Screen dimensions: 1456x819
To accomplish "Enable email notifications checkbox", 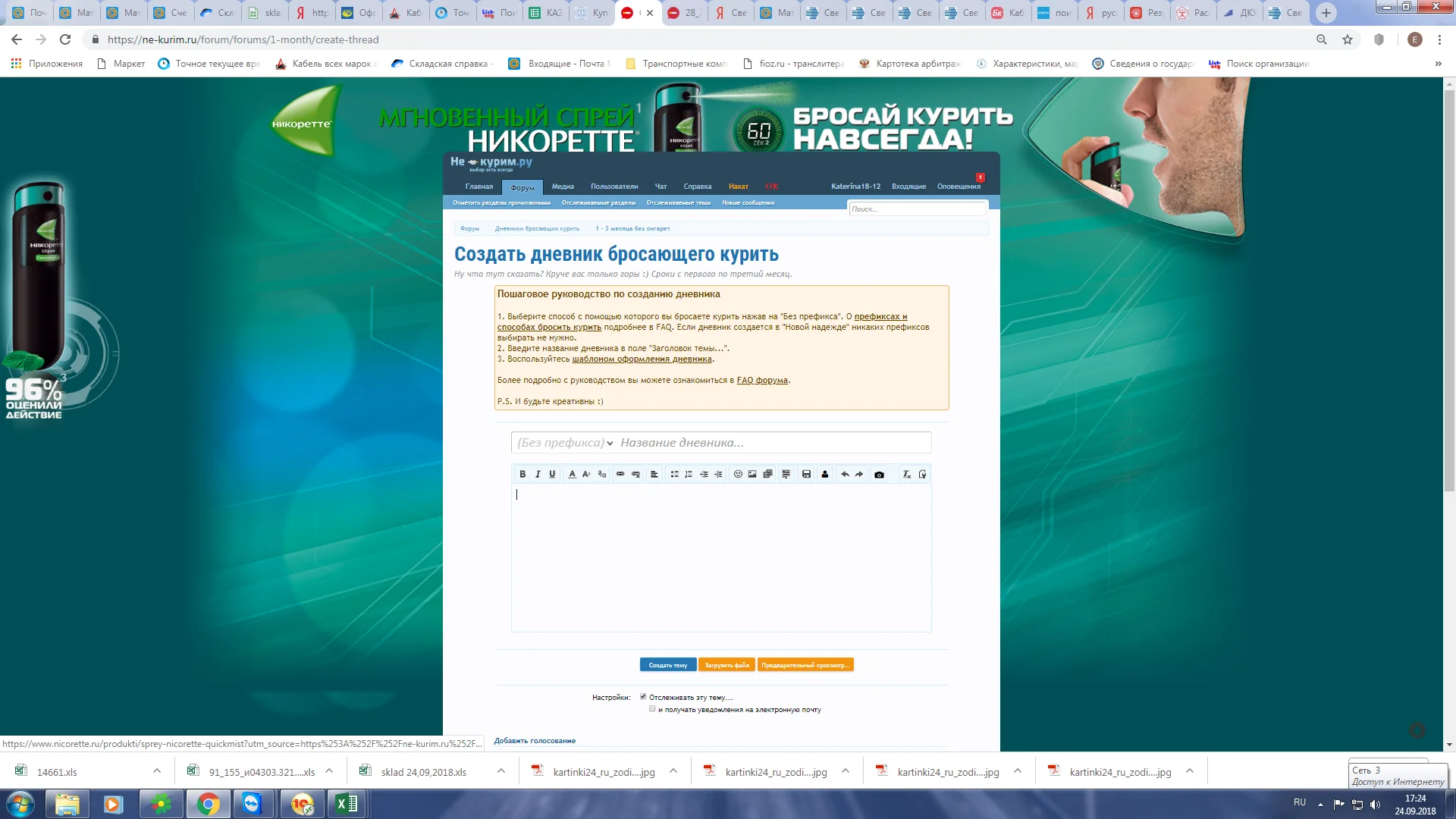I will (x=652, y=709).
